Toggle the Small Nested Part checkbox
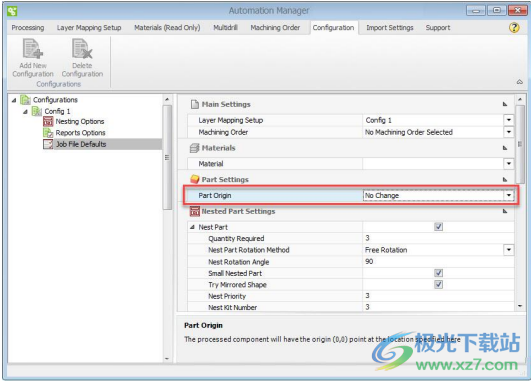This screenshot has width=531, height=381. click(x=439, y=273)
